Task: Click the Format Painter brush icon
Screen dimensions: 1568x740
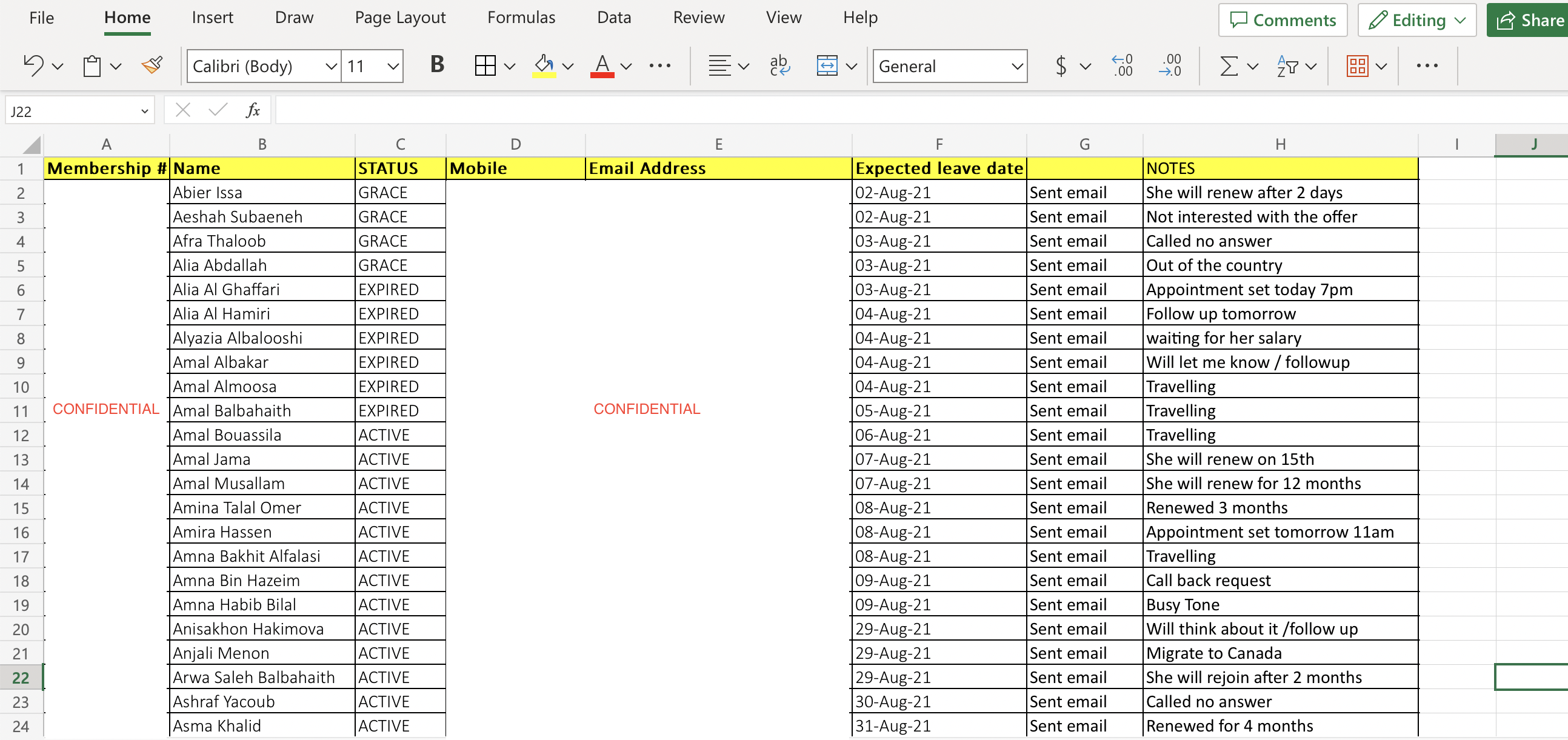Action: pos(152,65)
